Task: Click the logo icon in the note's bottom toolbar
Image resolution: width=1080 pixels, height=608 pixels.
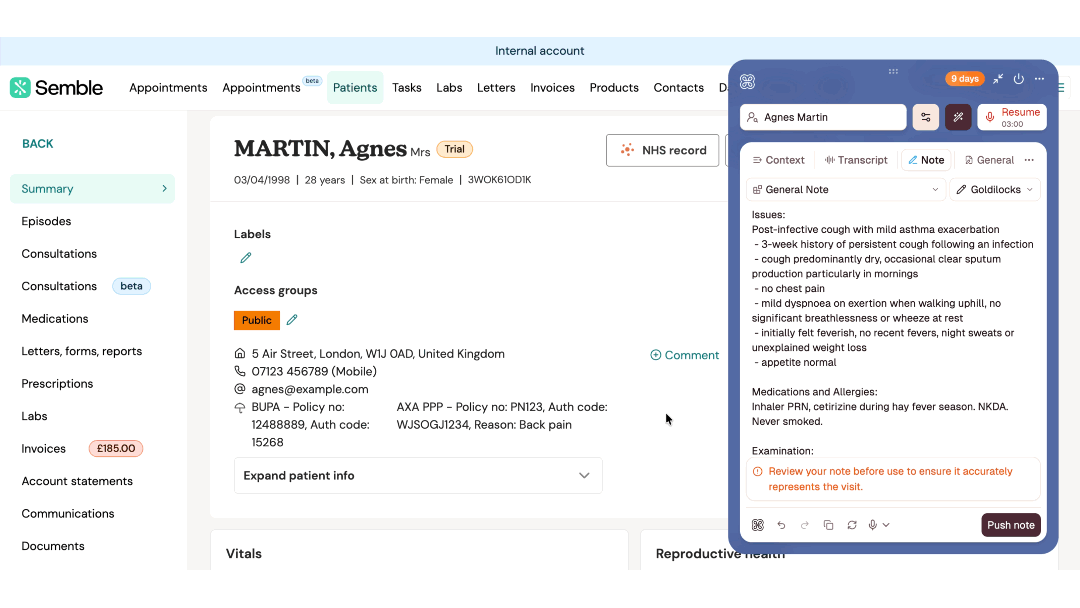Action: click(758, 525)
